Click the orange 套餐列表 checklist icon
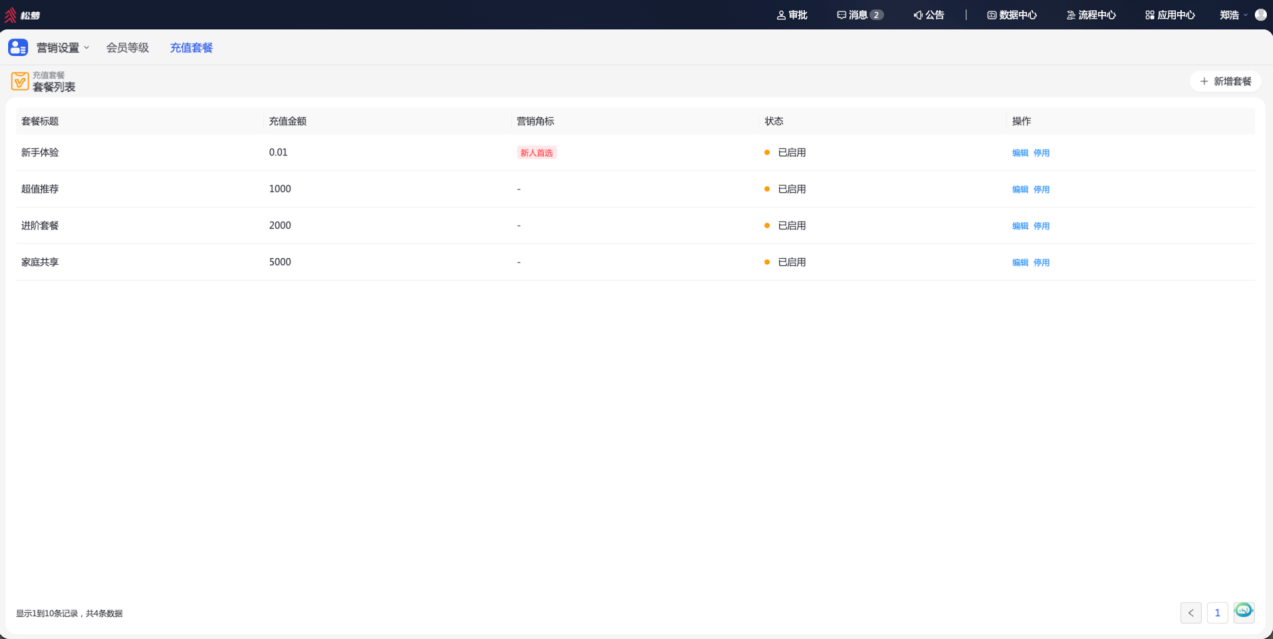This screenshot has width=1273, height=639. (20, 81)
